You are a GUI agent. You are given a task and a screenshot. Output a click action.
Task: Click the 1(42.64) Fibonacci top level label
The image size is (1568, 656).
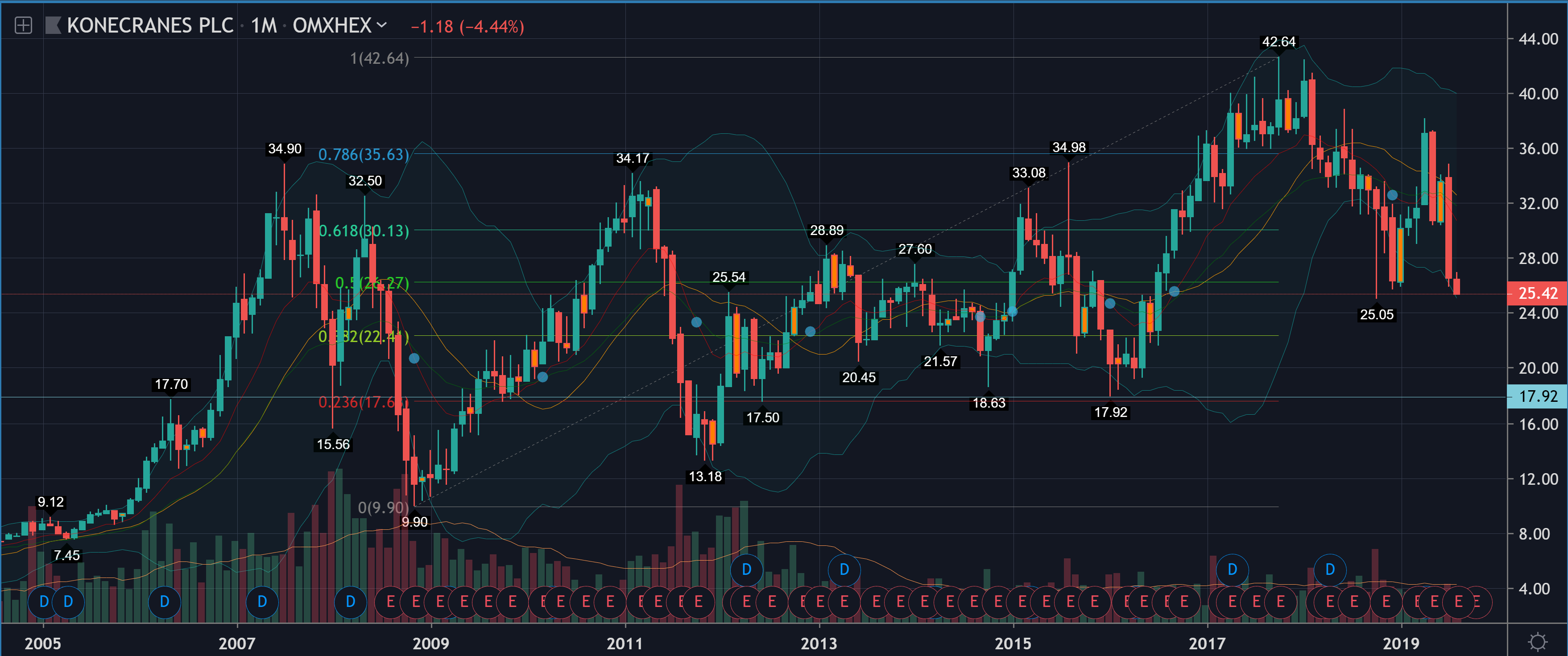pos(379,58)
